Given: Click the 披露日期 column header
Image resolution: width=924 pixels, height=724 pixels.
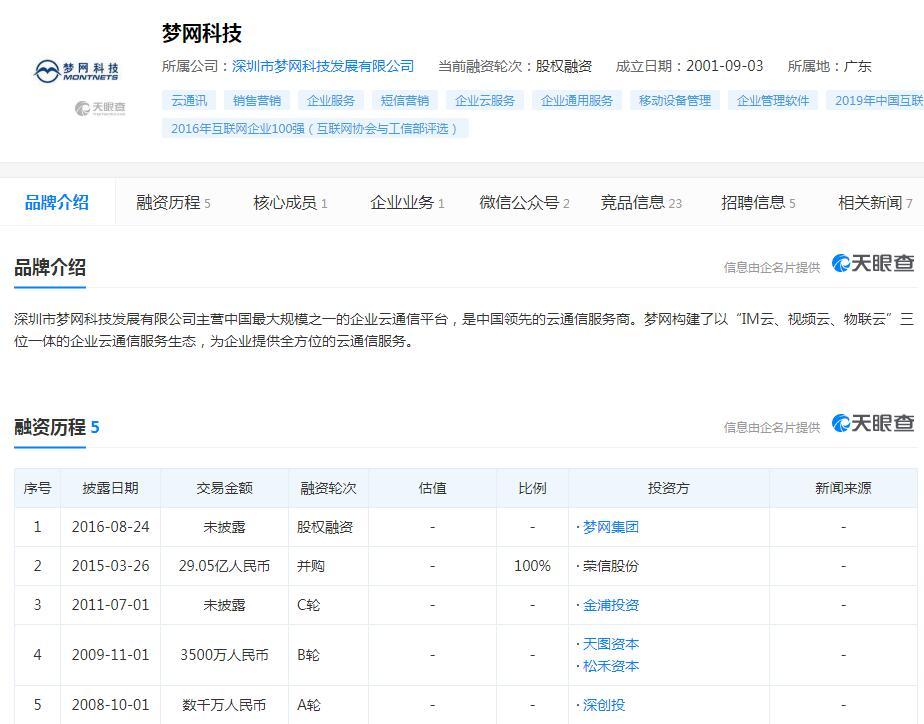Looking at the screenshot, I should [x=110, y=488].
